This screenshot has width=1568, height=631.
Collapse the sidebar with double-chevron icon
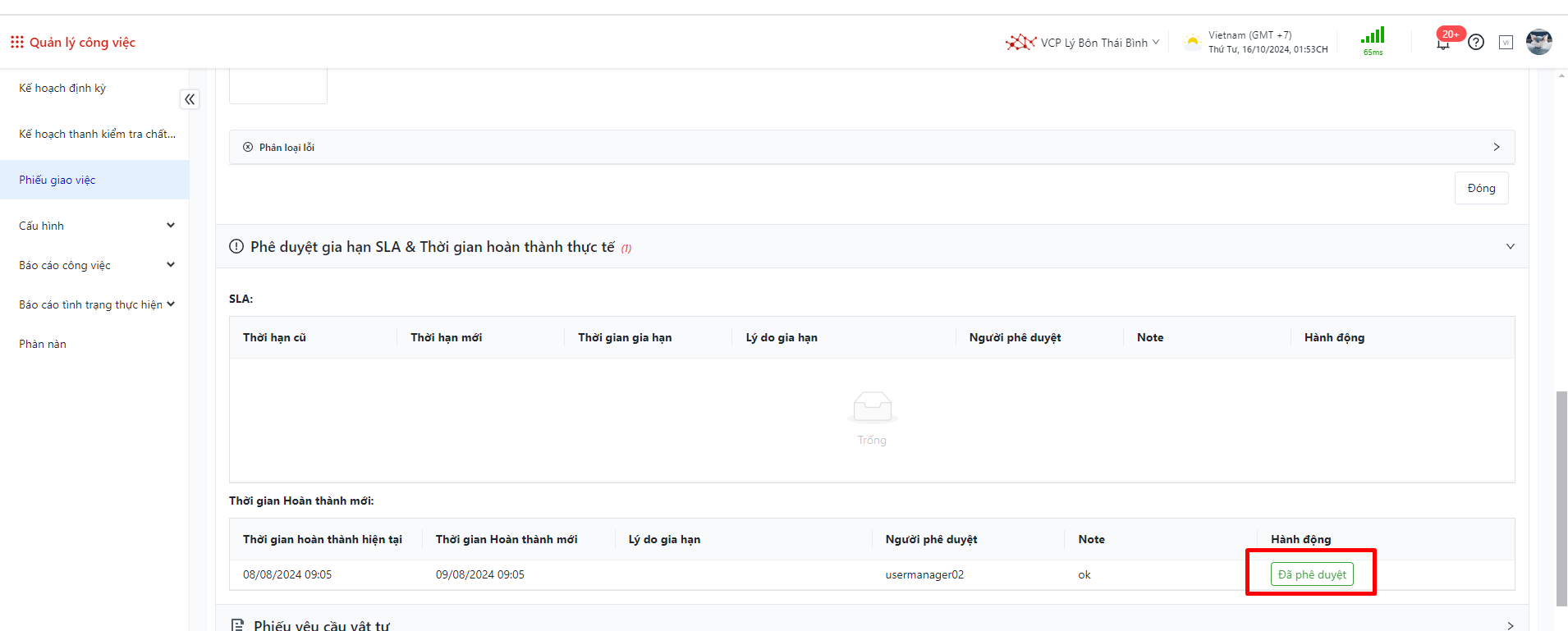(x=190, y=99)
